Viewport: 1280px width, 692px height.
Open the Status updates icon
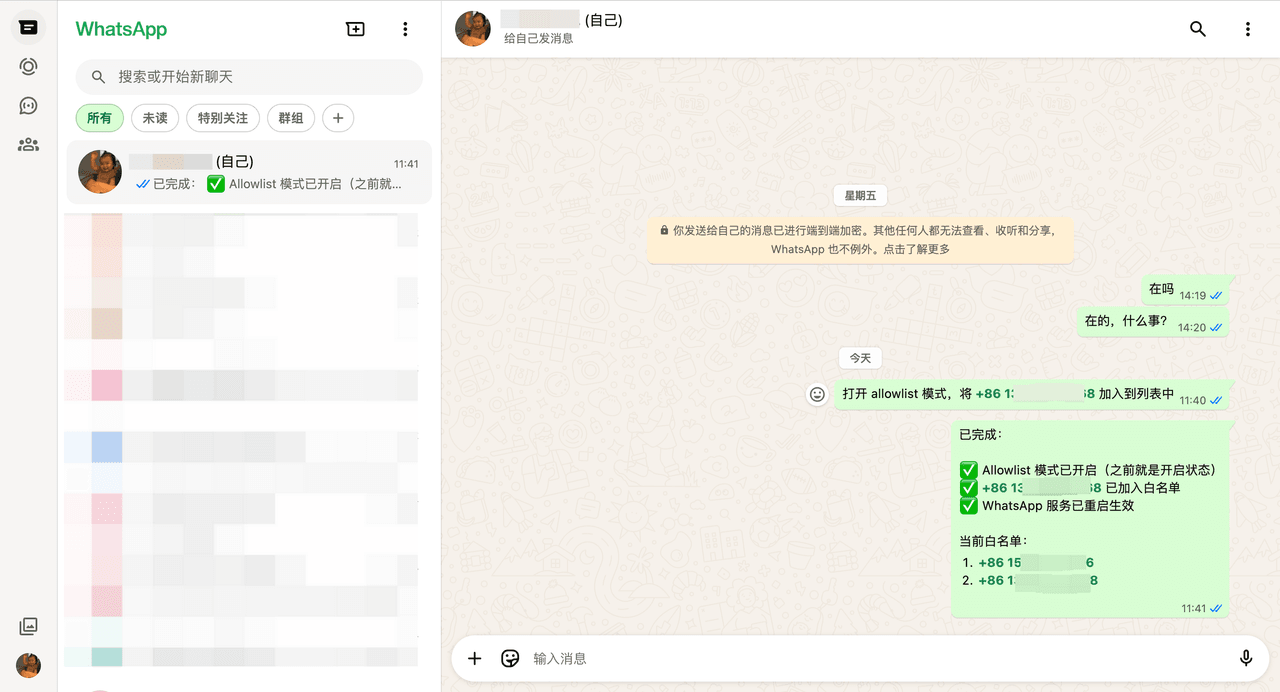click(28, 66)
